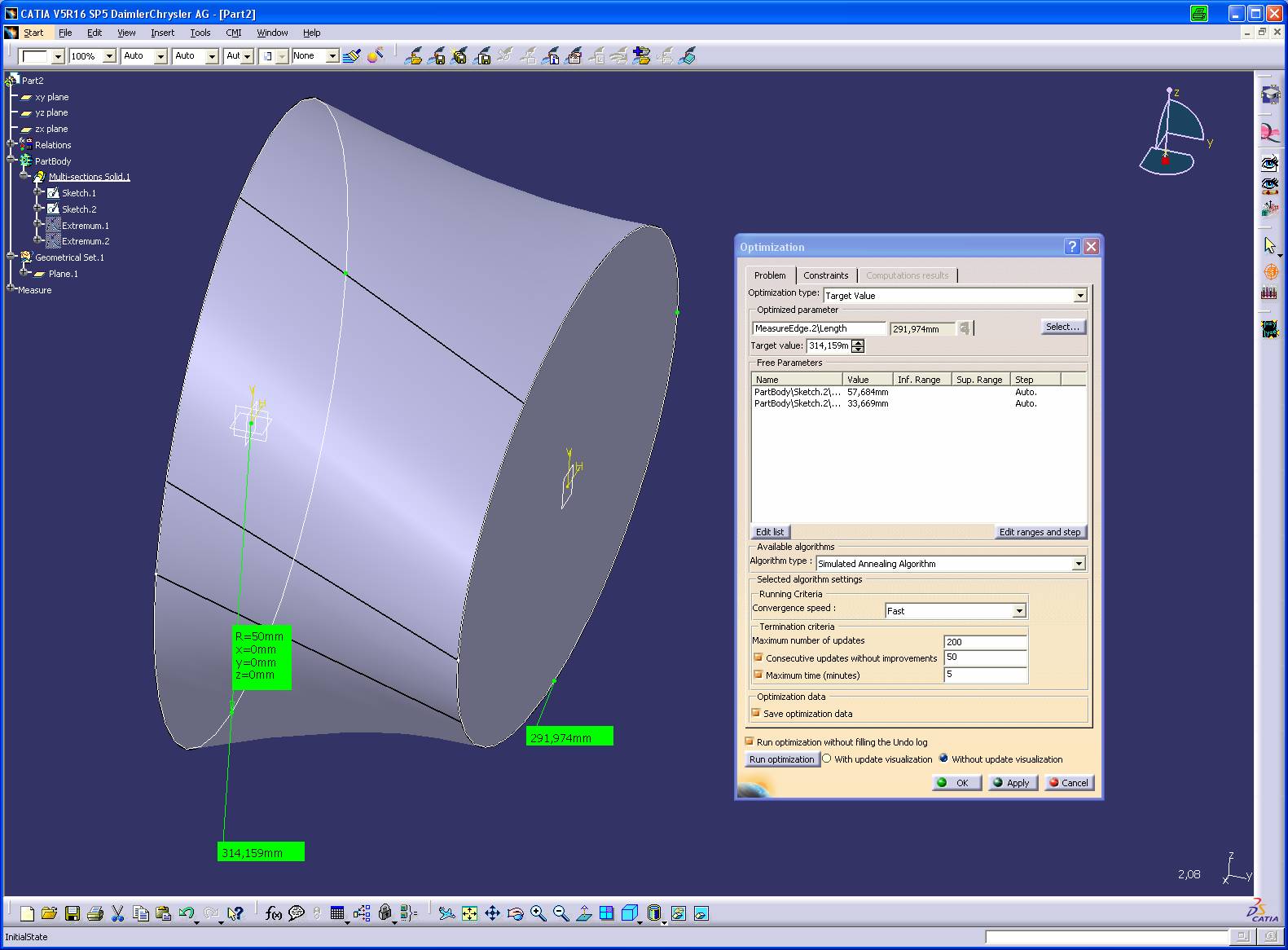Image resolution: width=1288 pixels, height=950 pixels.
Task: Click the Open file folder icon
Action: pos(49,913)
